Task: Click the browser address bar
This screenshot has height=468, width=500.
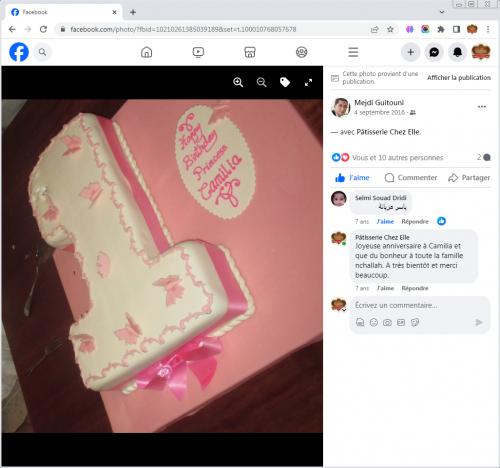Action: click(x=213, y=29)
